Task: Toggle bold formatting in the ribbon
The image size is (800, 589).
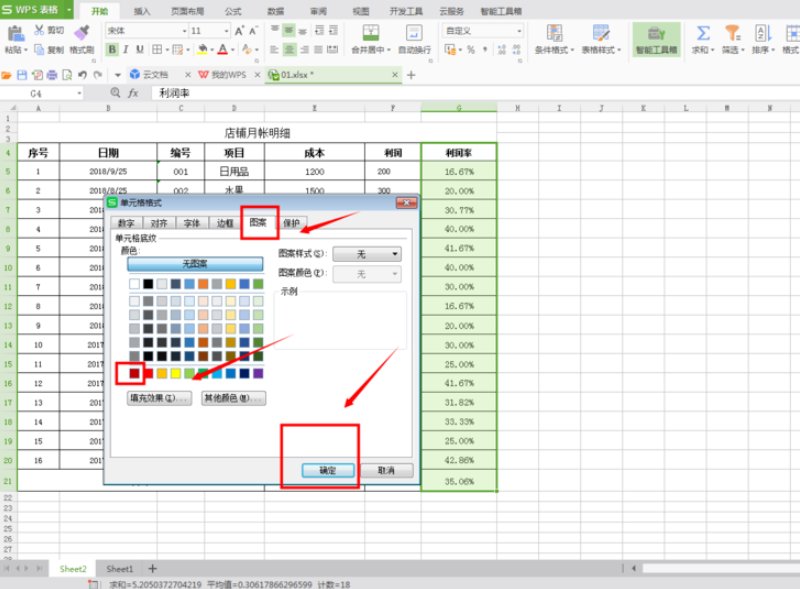Action: [x=123, y=49]
